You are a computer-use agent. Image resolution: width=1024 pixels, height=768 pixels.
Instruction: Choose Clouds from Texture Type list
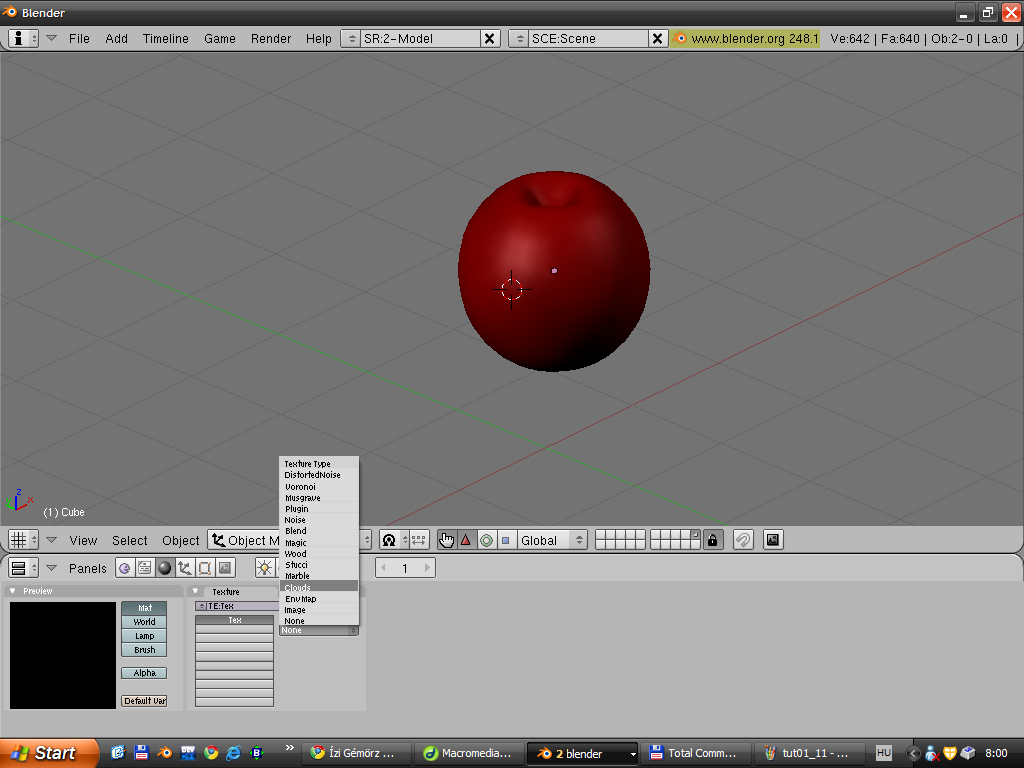click(318, 587)
